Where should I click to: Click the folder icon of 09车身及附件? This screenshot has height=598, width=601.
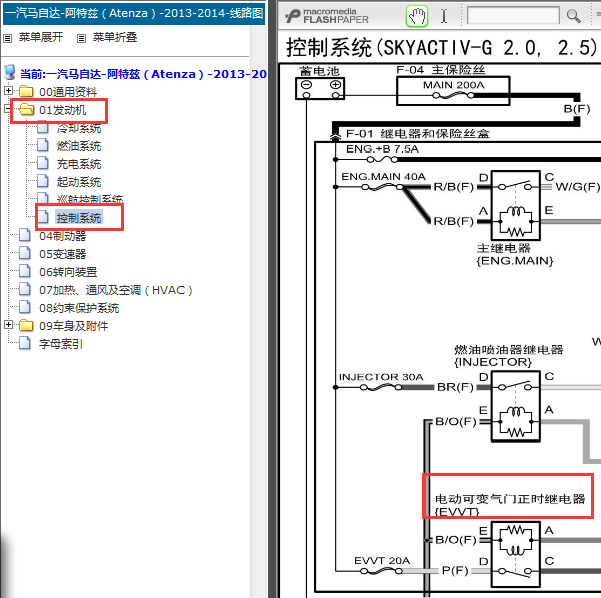point(26,325)
